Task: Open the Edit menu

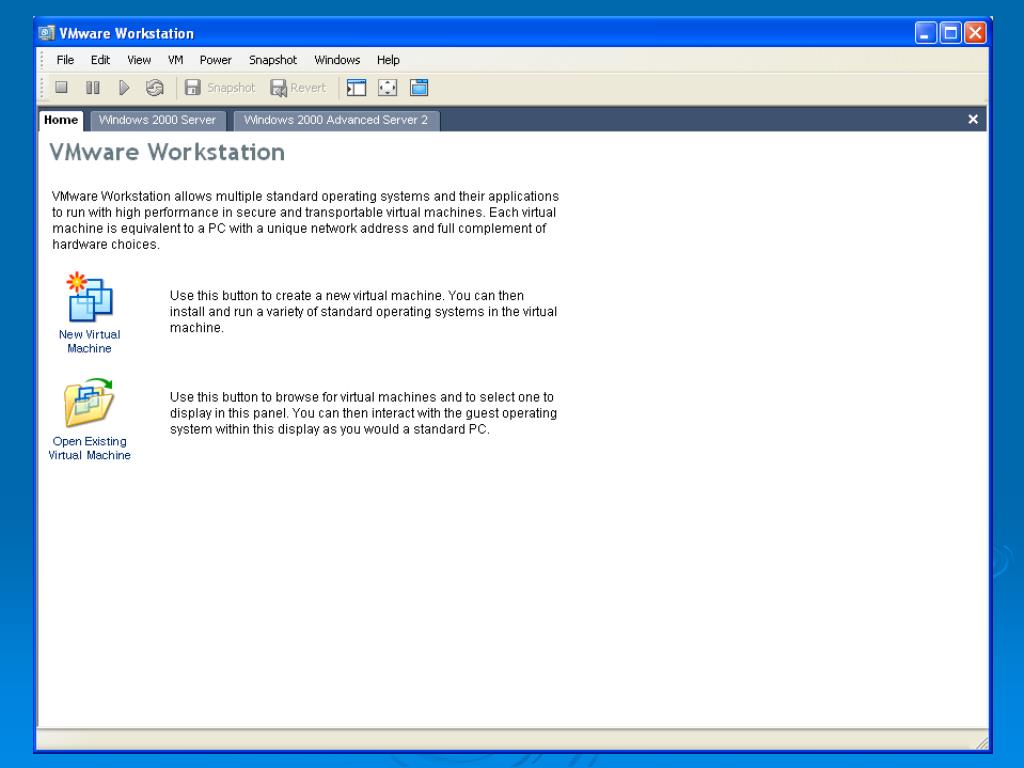Action: click(x=100, y=60)
